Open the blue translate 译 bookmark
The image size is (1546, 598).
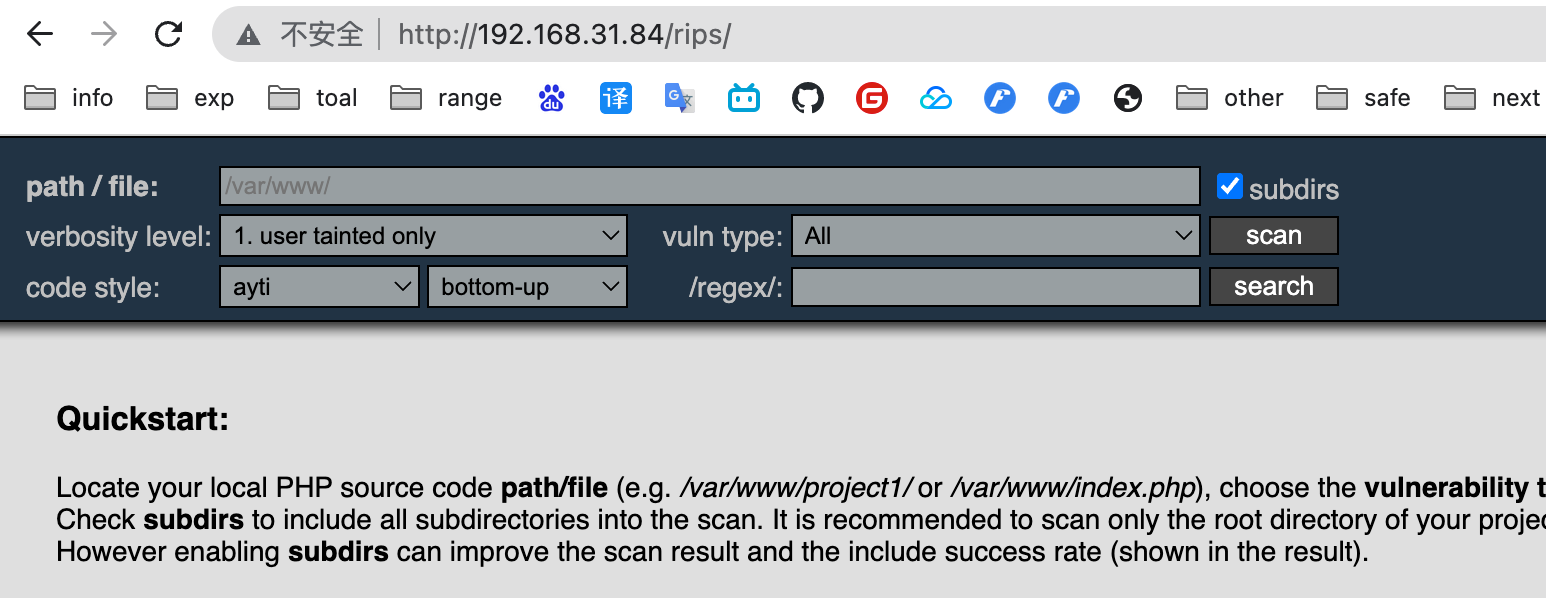(616, 98)
